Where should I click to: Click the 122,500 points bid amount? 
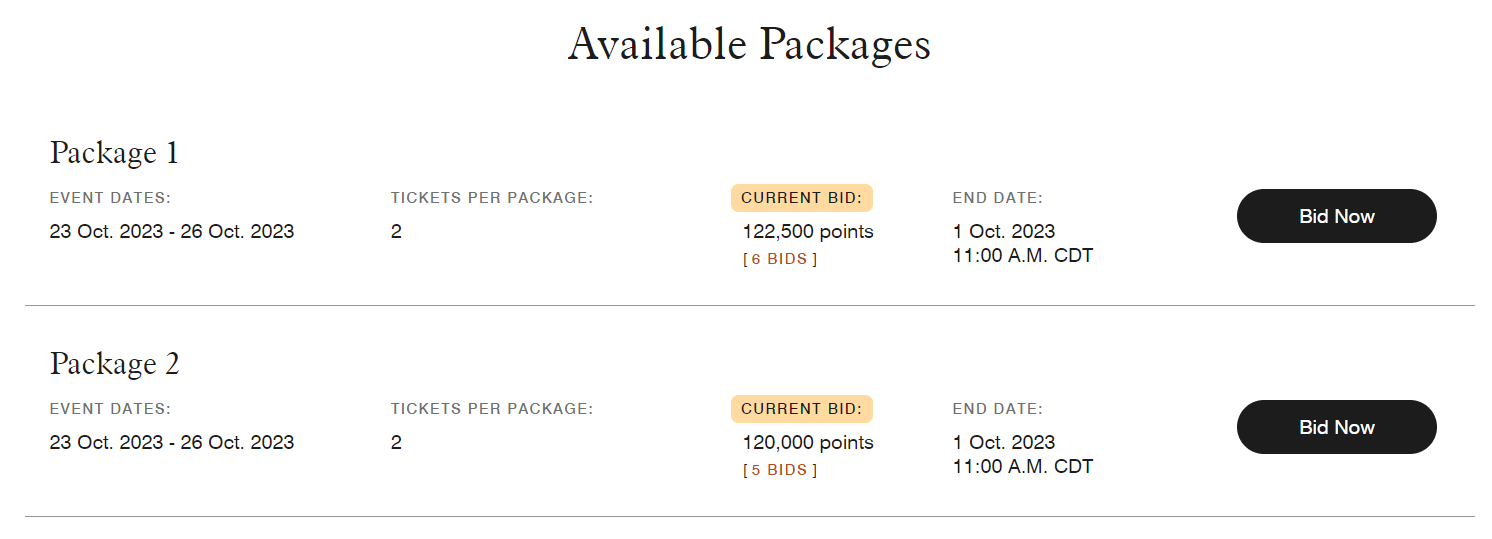808,232
